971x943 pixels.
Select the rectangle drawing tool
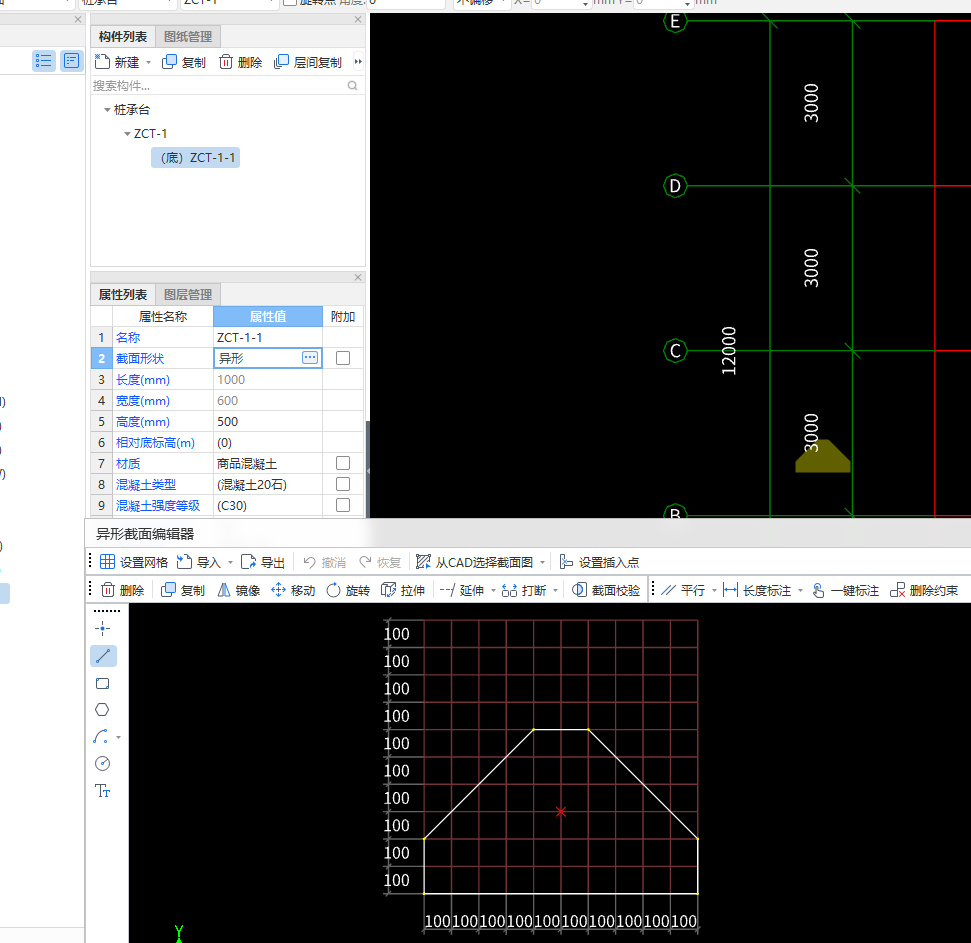103,684
